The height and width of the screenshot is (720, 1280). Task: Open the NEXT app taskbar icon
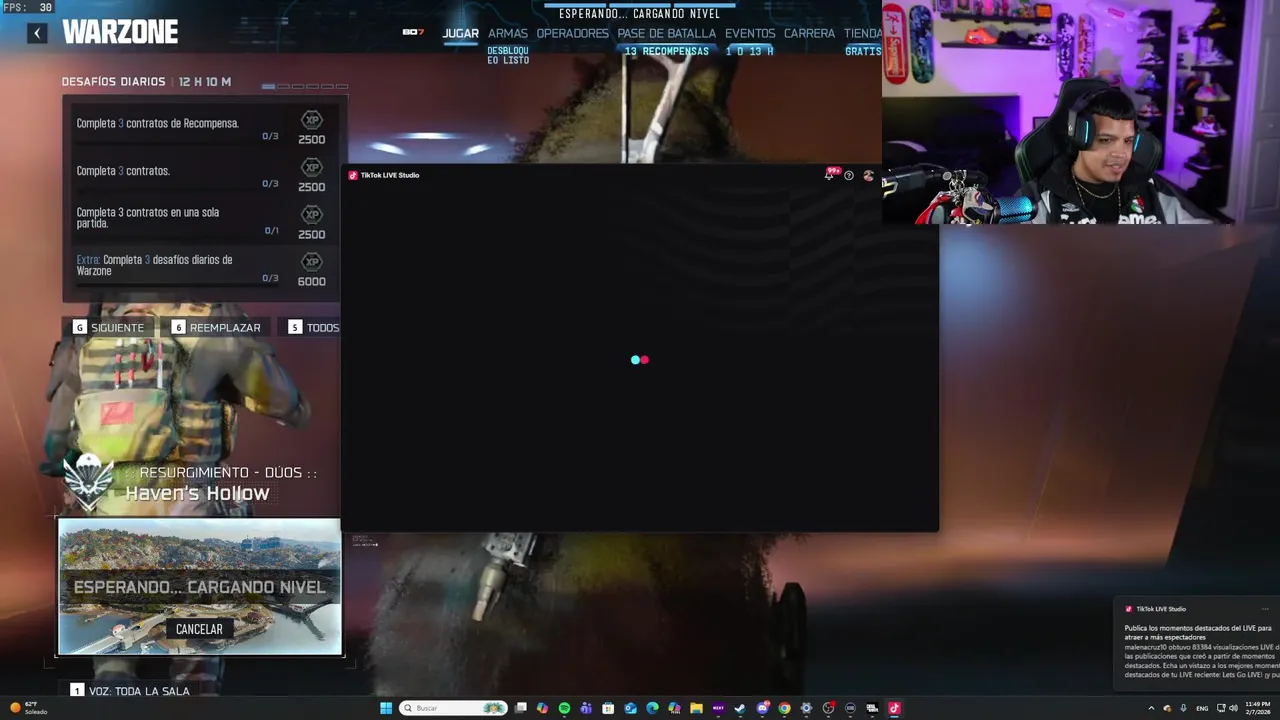point(718,708)
